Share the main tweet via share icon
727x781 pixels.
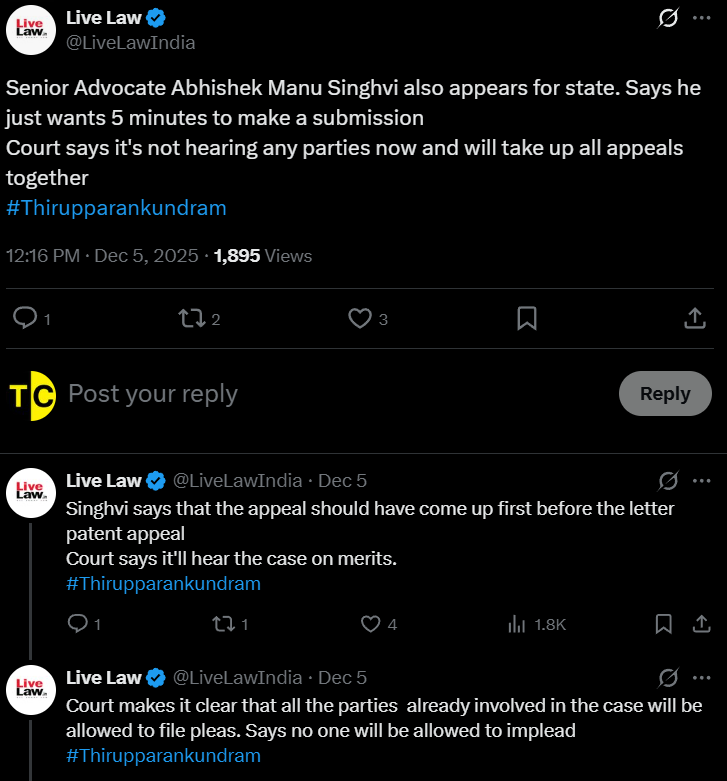695,318
